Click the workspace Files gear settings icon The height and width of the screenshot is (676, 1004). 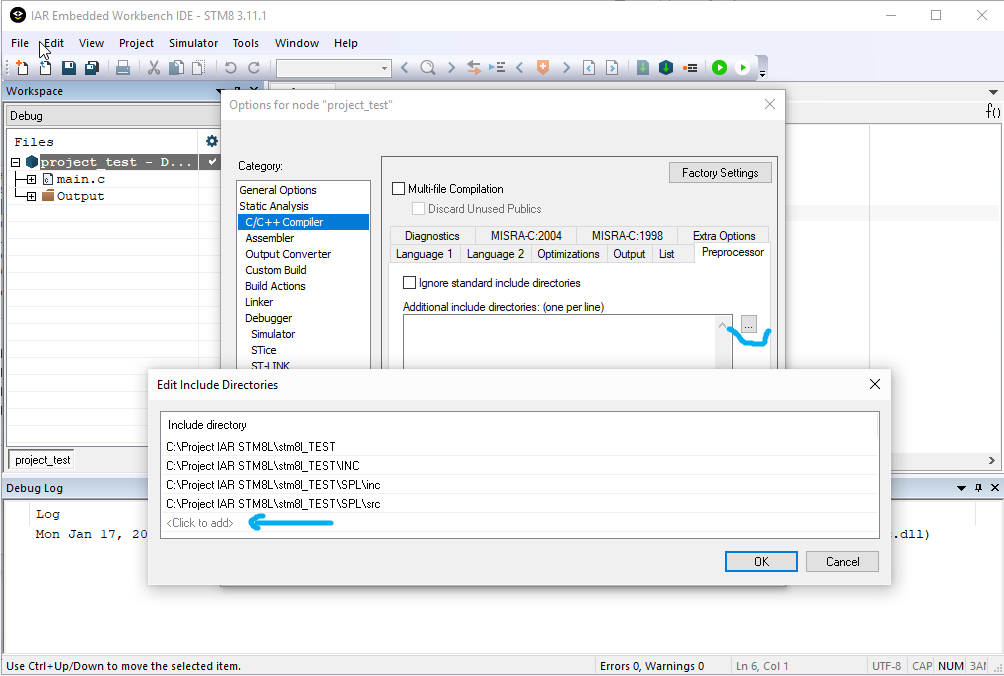211,141
